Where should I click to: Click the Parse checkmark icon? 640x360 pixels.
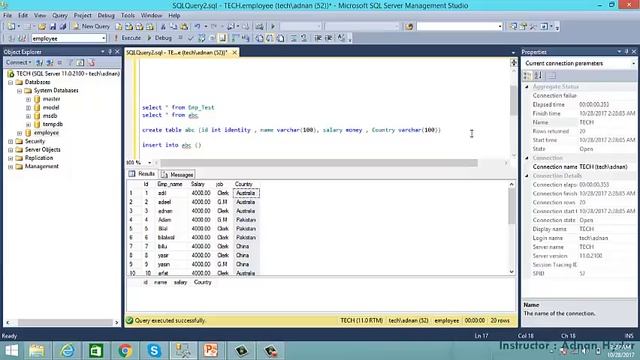click(x=191, y=38)
